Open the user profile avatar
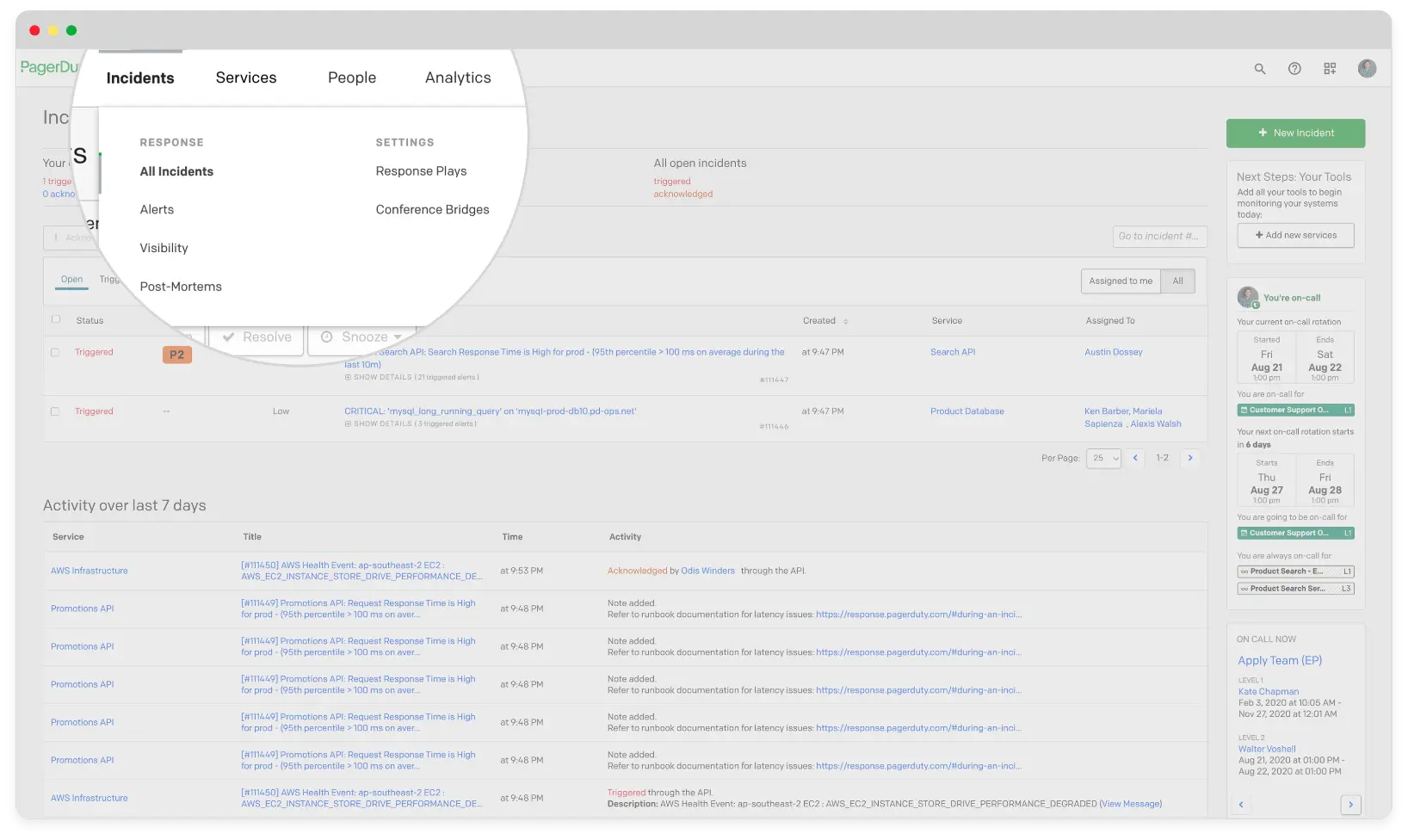 coord(1367,69)
